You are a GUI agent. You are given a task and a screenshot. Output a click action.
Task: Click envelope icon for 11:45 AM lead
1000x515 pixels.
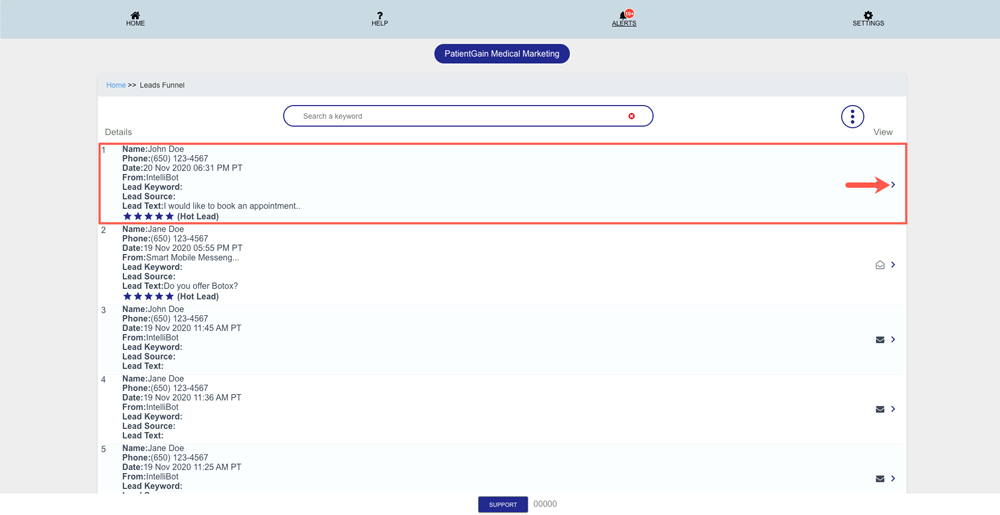[880, 340]
